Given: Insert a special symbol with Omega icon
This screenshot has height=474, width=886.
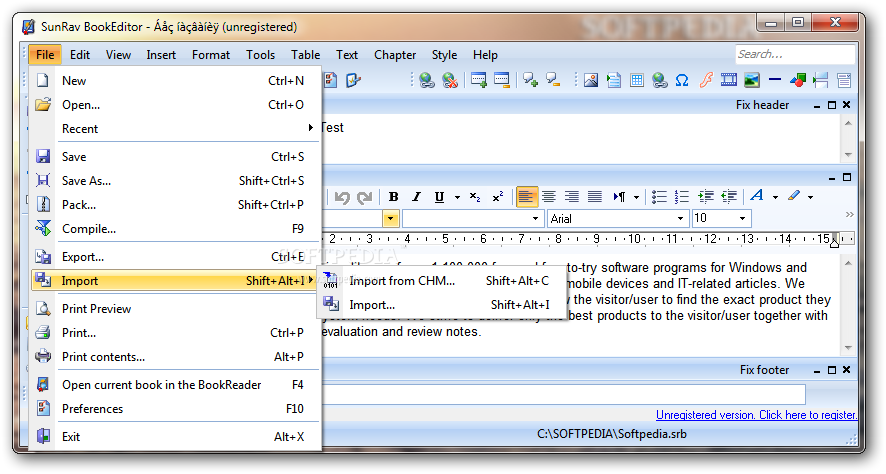Looking at the screenshot, I should point(682,80).
